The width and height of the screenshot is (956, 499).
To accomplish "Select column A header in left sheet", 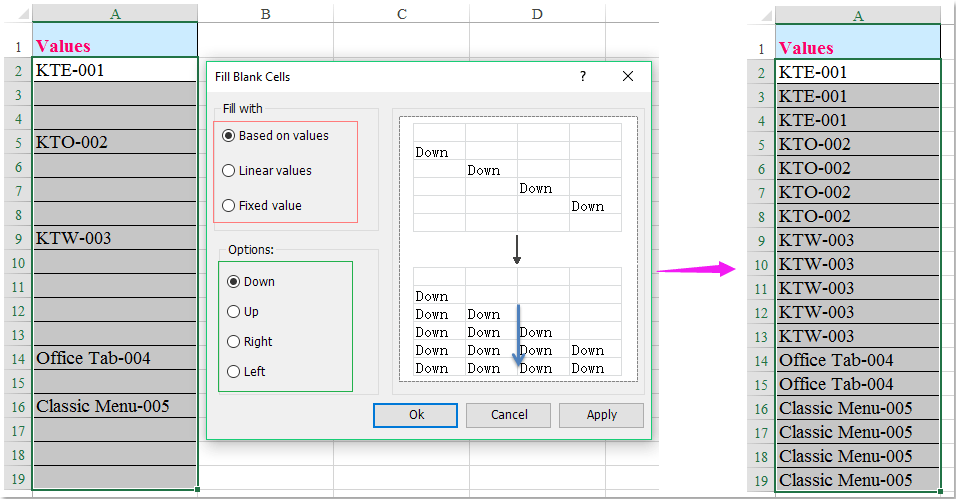I will point(115,13).
